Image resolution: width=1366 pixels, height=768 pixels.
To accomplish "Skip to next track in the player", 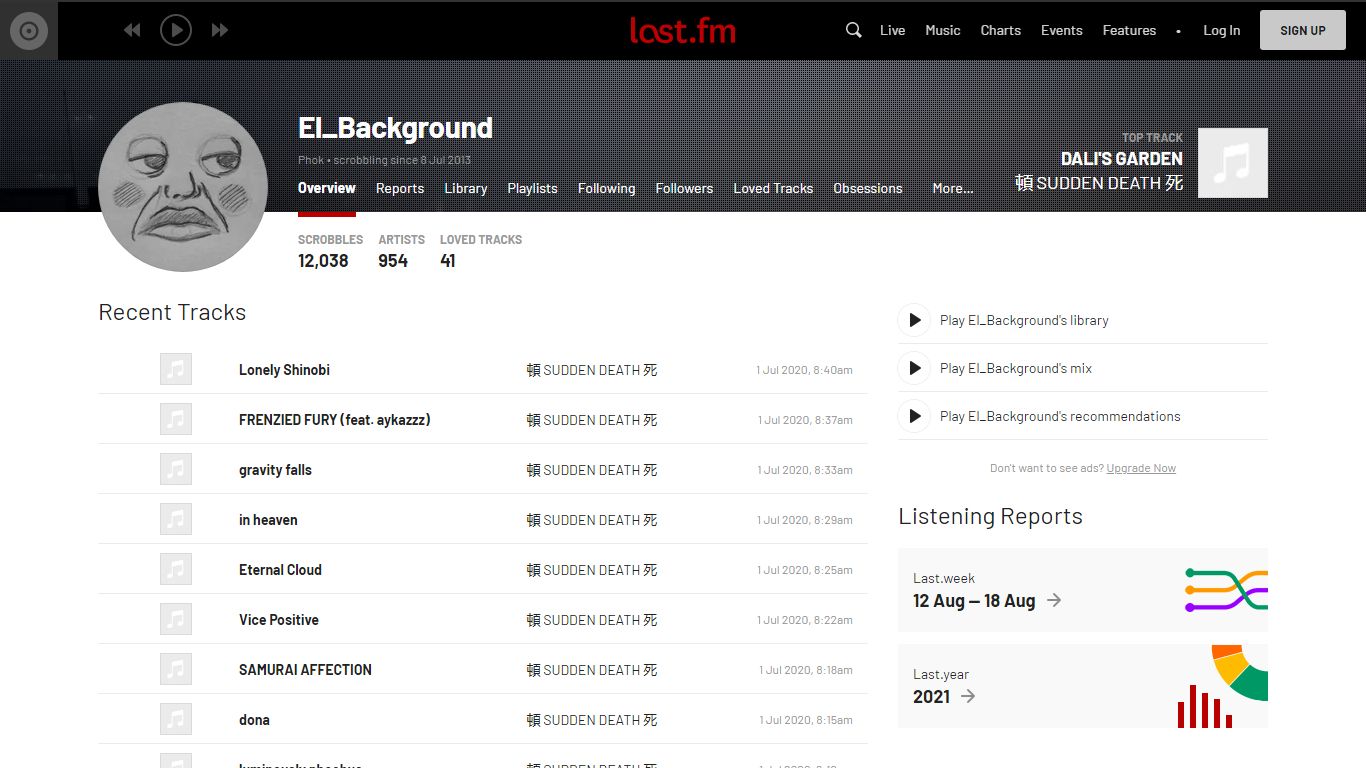I will pyautogui.click(x=220, y=30).
